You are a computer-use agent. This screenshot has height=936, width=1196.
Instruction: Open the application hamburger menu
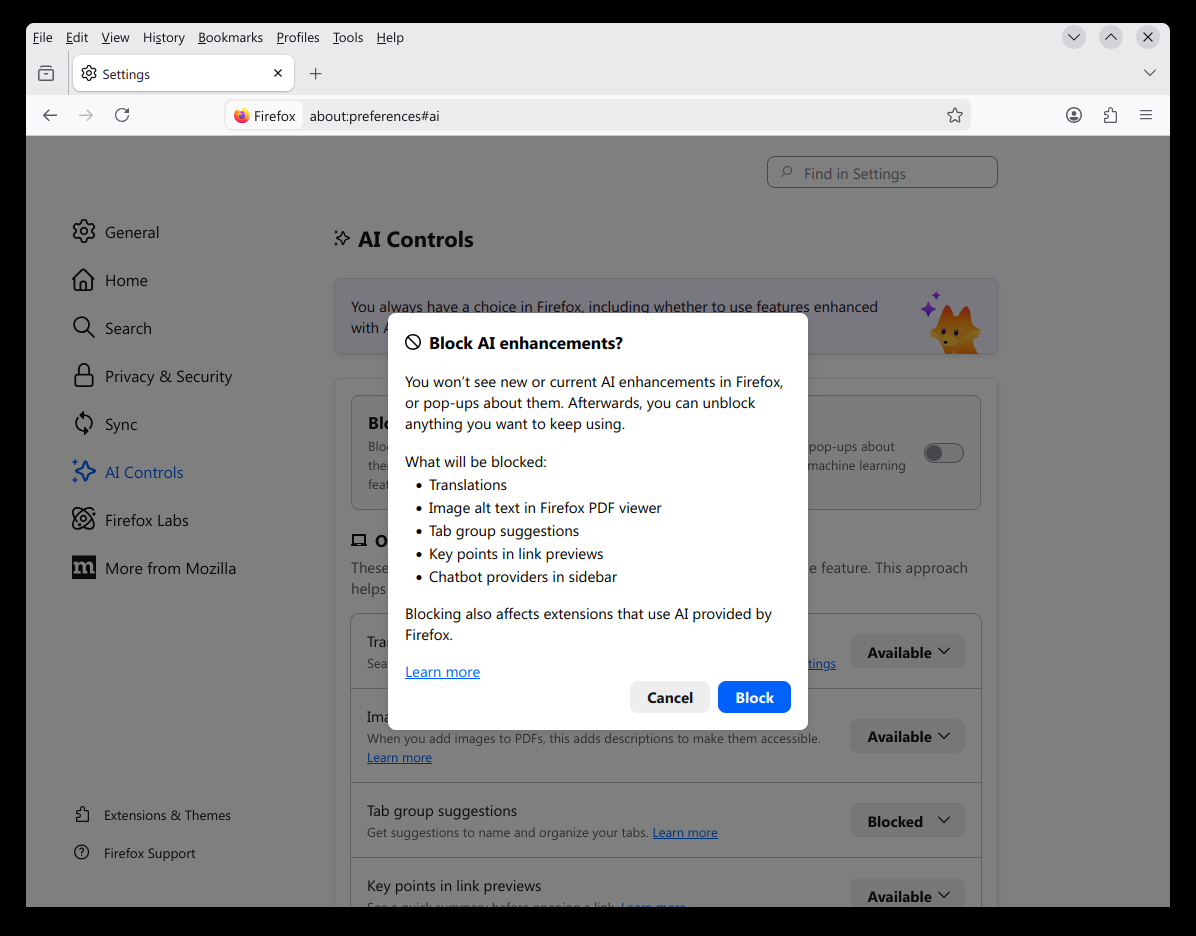(1146, 115)
